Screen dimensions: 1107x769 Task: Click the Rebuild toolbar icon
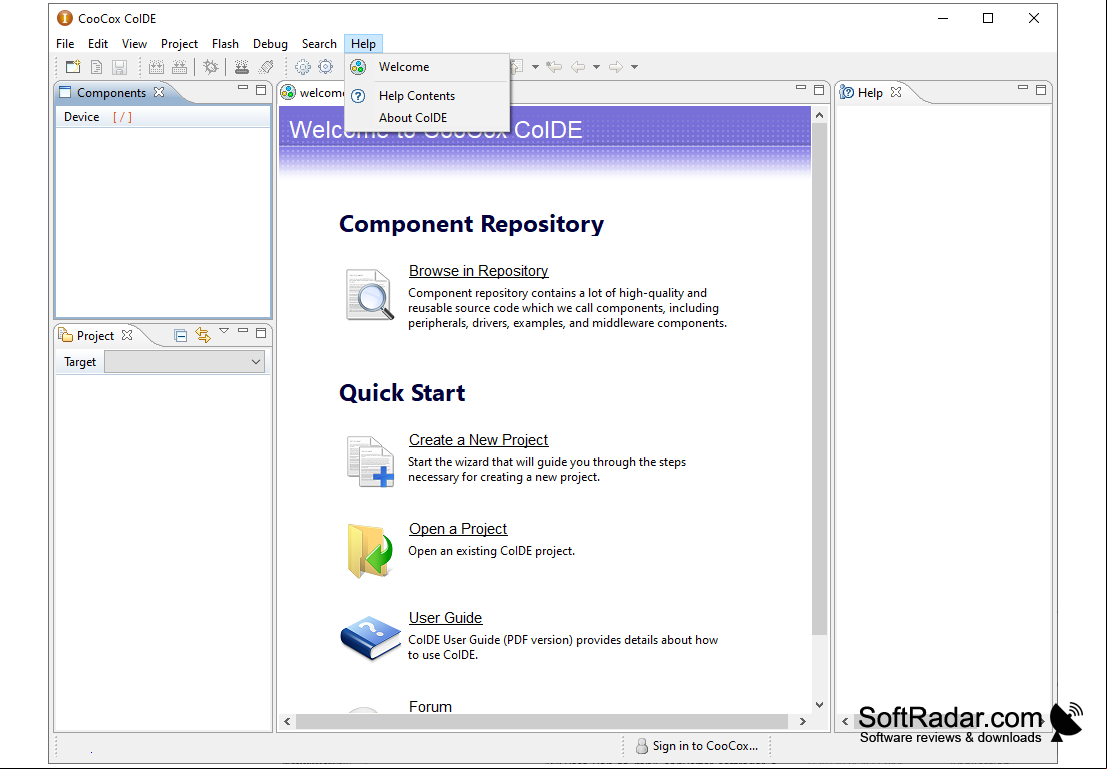[x=179, y=67]
